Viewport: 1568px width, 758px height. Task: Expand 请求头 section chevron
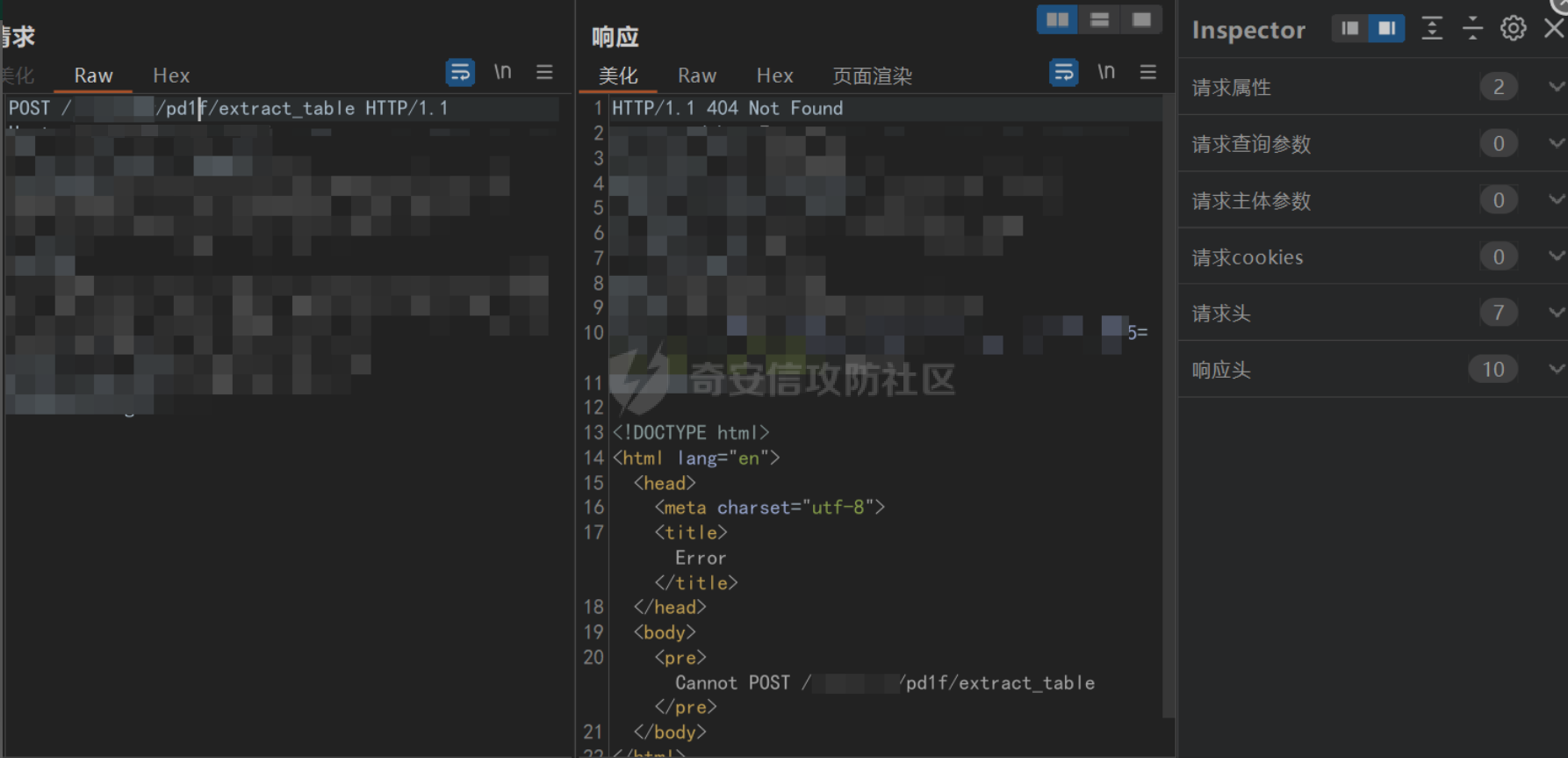pos(1556,312)
